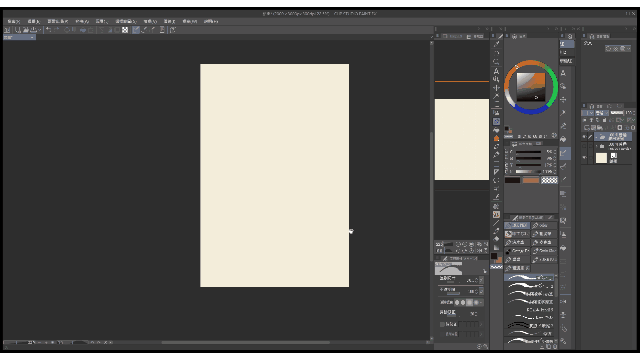Click the checkerboard icon in command bar
Screen dimensions: 640x360
pyautogui.click(x=125, y=30)
